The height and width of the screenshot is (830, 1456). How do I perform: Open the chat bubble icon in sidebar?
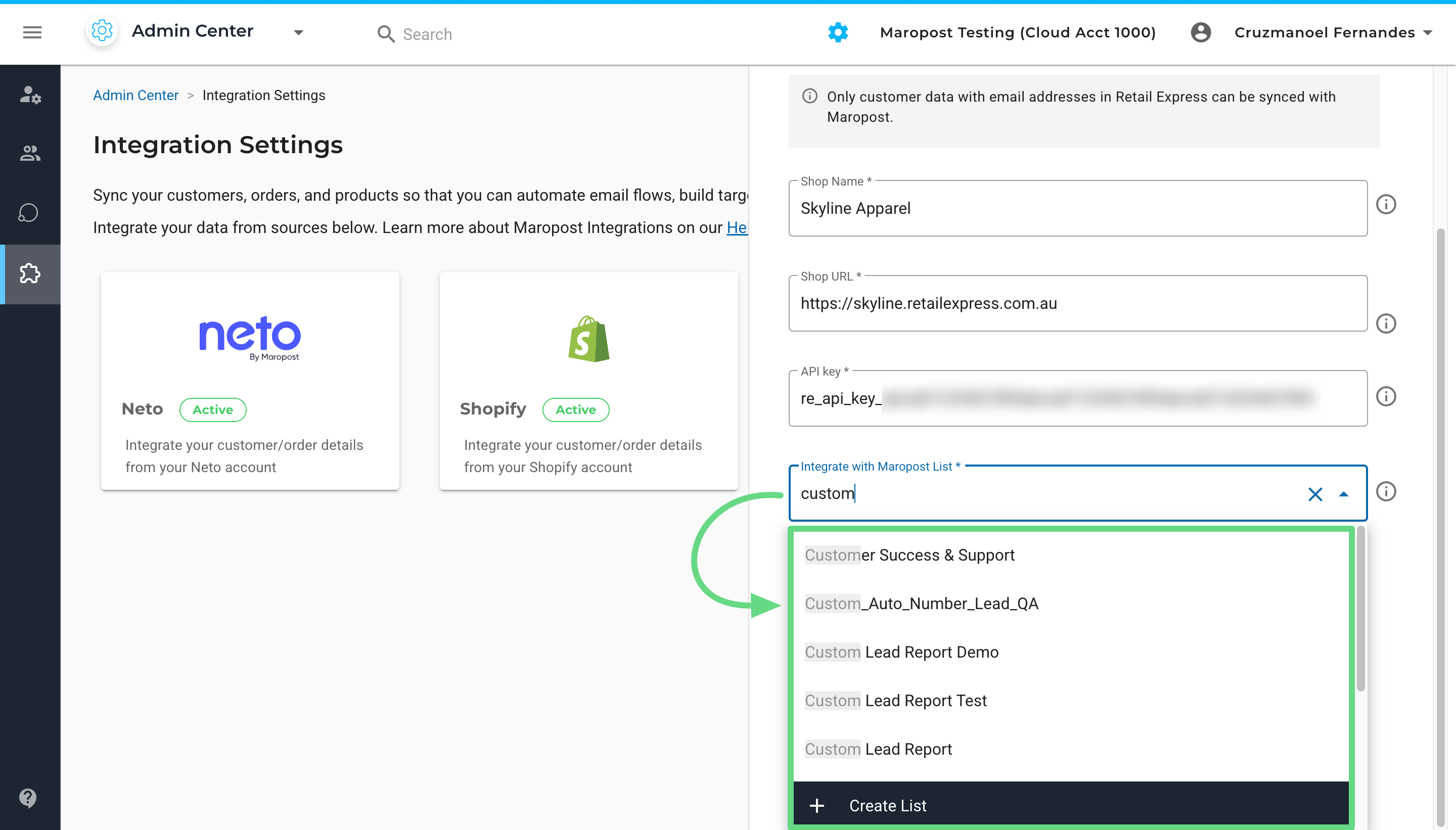pos(28,213)
